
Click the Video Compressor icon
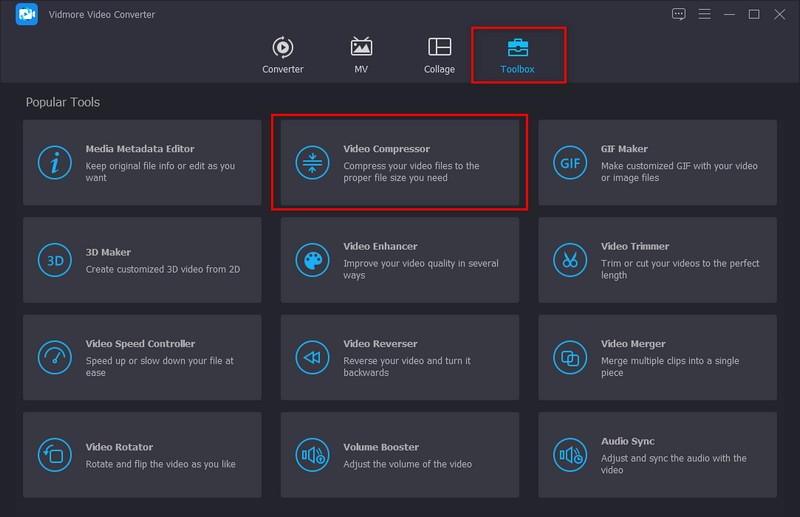(x=312, y=163)
